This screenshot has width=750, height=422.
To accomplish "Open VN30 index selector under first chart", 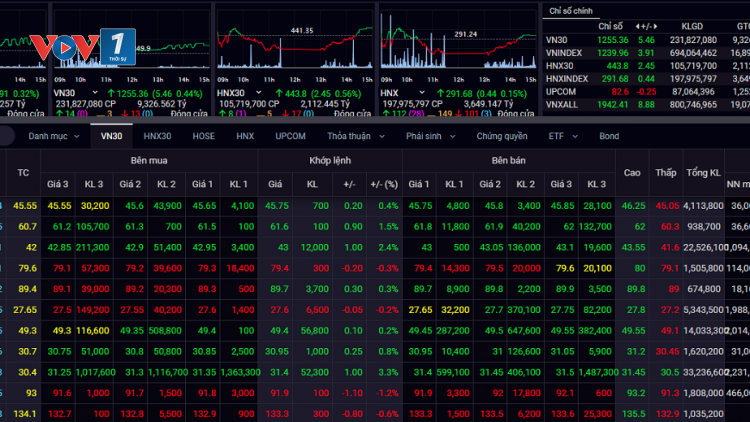I will (95, 93).
